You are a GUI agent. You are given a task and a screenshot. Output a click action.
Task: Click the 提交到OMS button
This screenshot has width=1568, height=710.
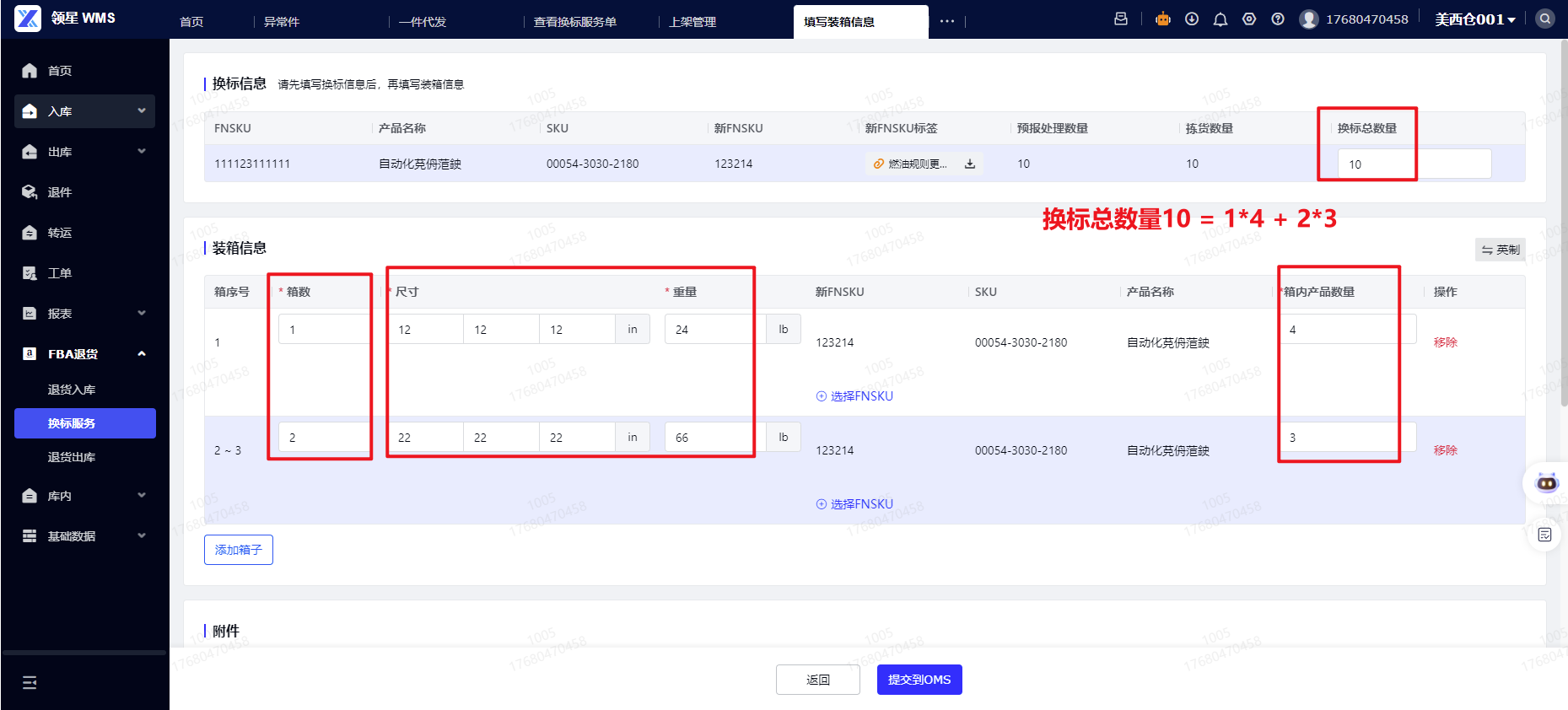coord(919,680)
